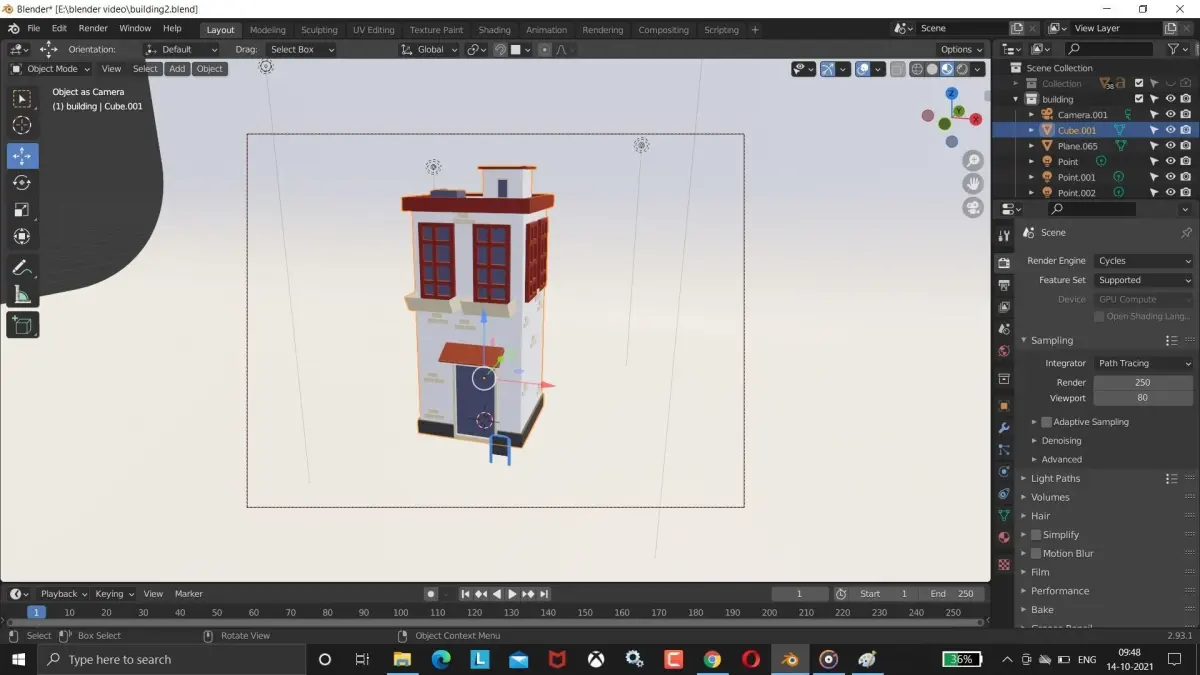This screenshot has width=1200, height=675.
Task: Expand the Light Paths panel
Action: (1055, 478)
